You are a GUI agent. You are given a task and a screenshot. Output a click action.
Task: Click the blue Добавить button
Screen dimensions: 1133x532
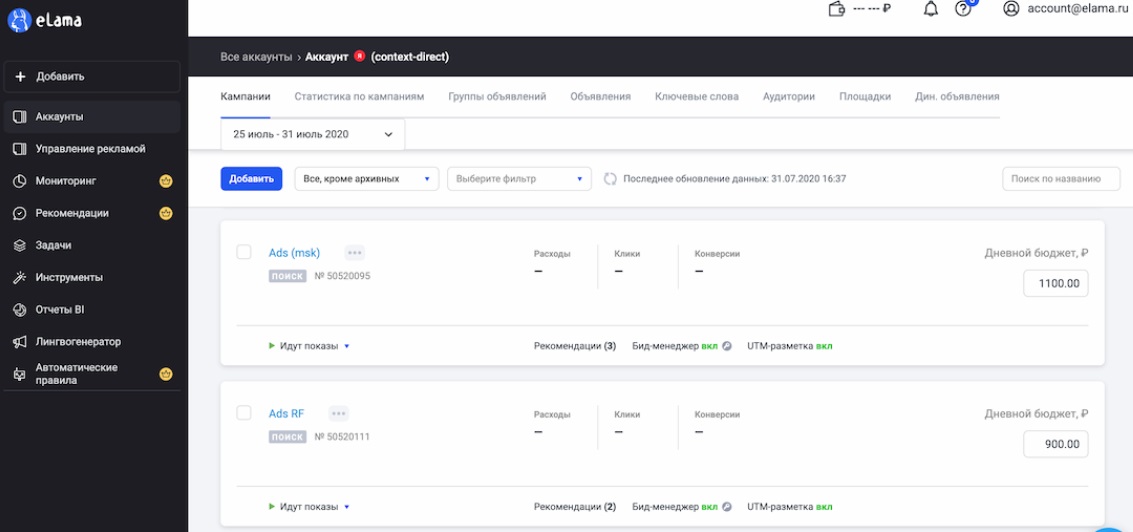[x=251, y=179]
